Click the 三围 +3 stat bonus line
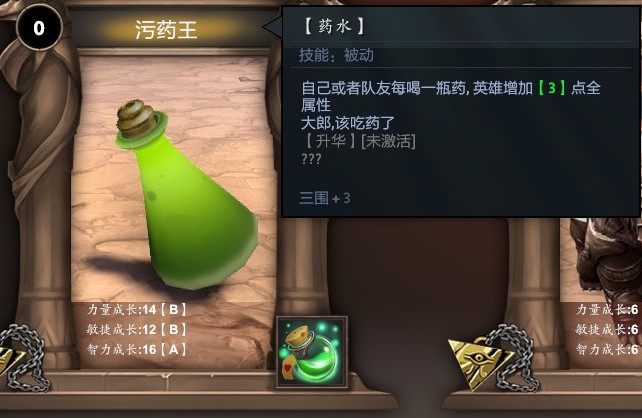The image size is (642, 418). point(325,199)
